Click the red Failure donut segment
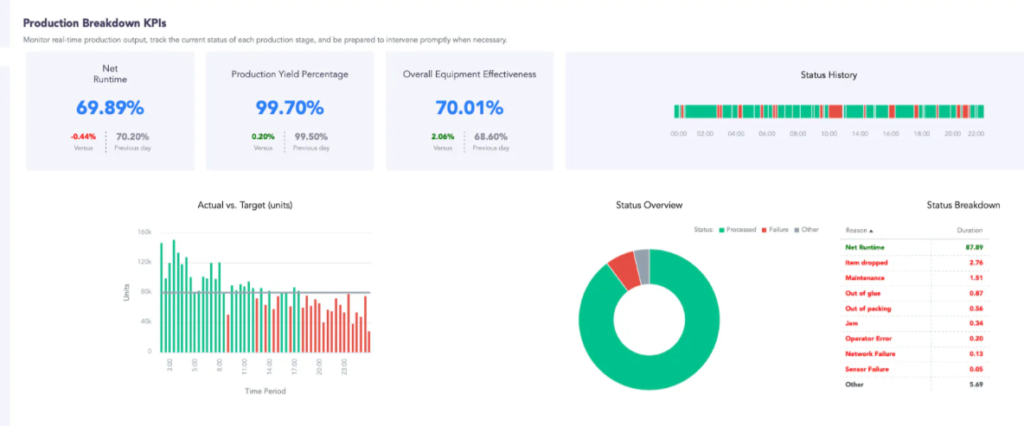The height and width of the screenshot is (426, 1024). click(626, 270)
